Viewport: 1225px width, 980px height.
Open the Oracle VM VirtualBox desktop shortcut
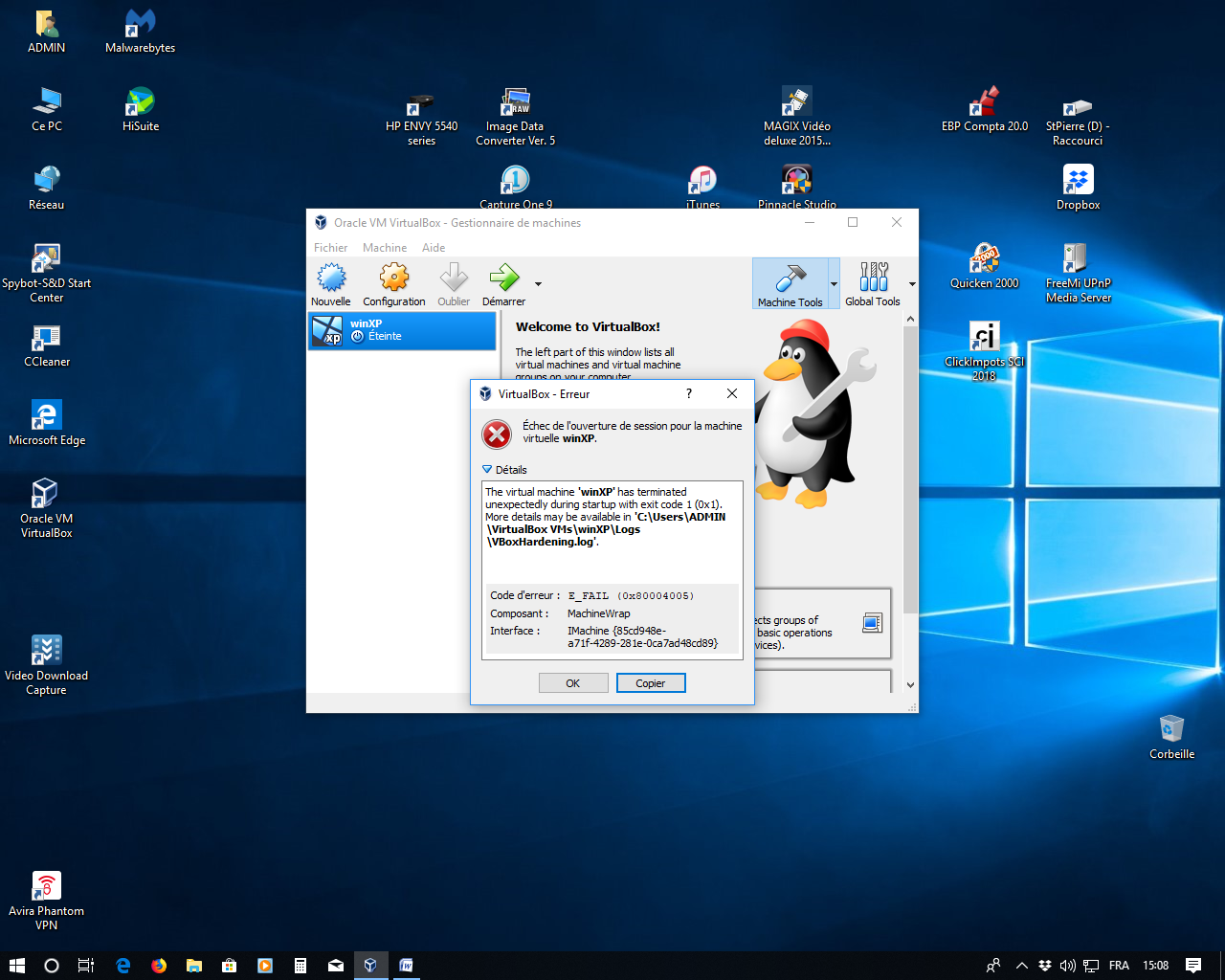click(x=46, y=509)
